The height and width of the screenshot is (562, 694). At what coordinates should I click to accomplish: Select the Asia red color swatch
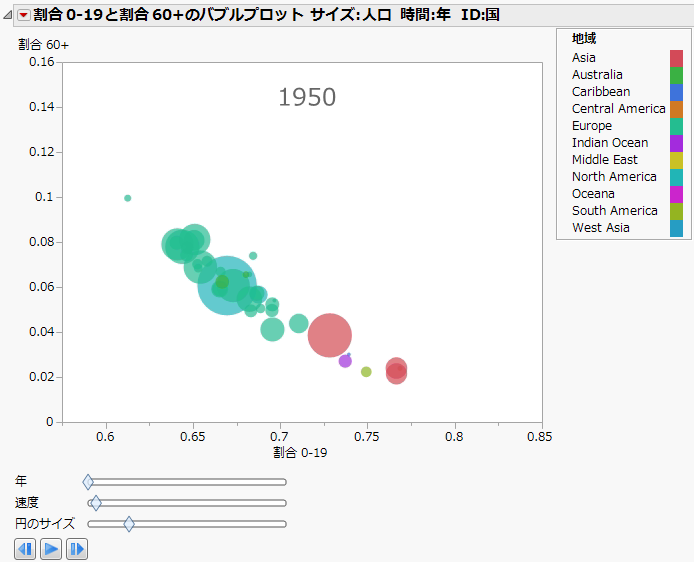pyautogui.click(x=676, y=58)
